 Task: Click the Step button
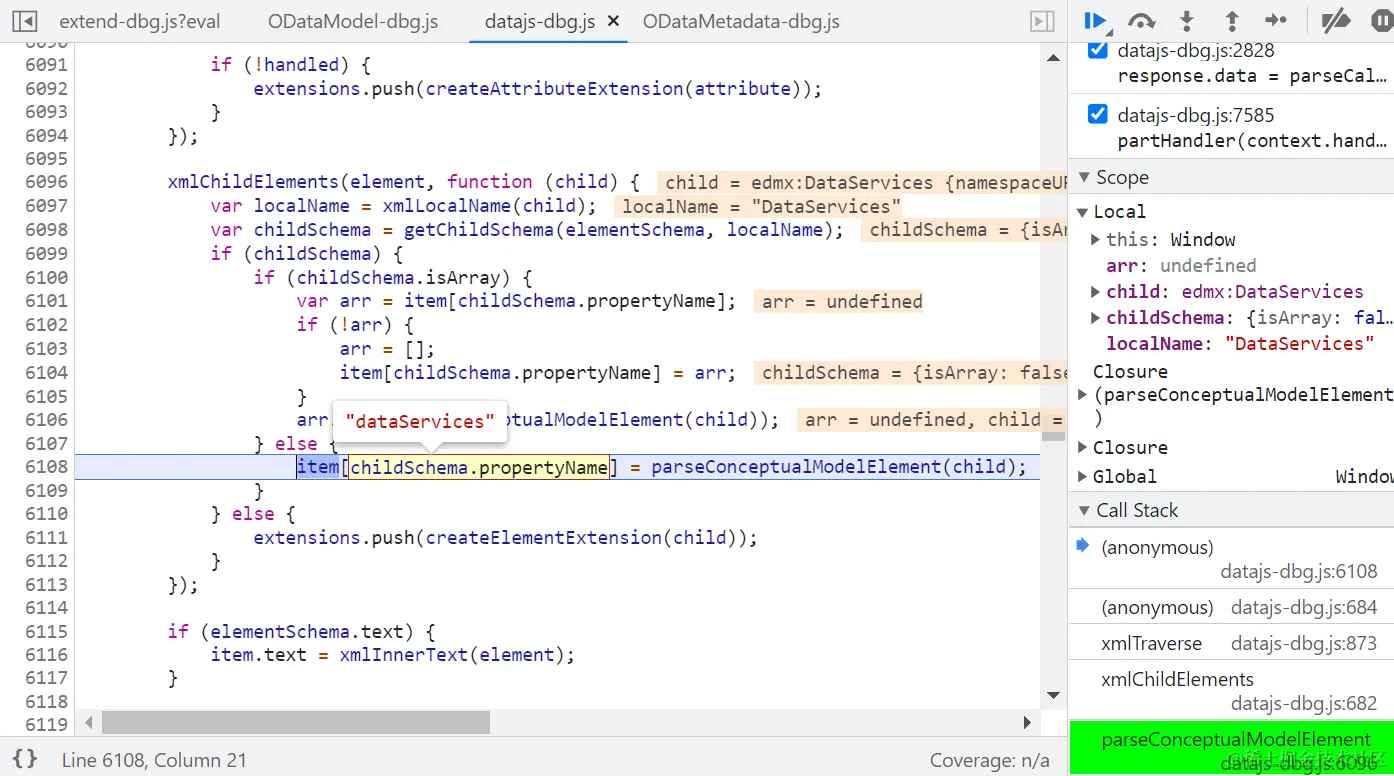pyautogui.click(x=1276, y=21)
